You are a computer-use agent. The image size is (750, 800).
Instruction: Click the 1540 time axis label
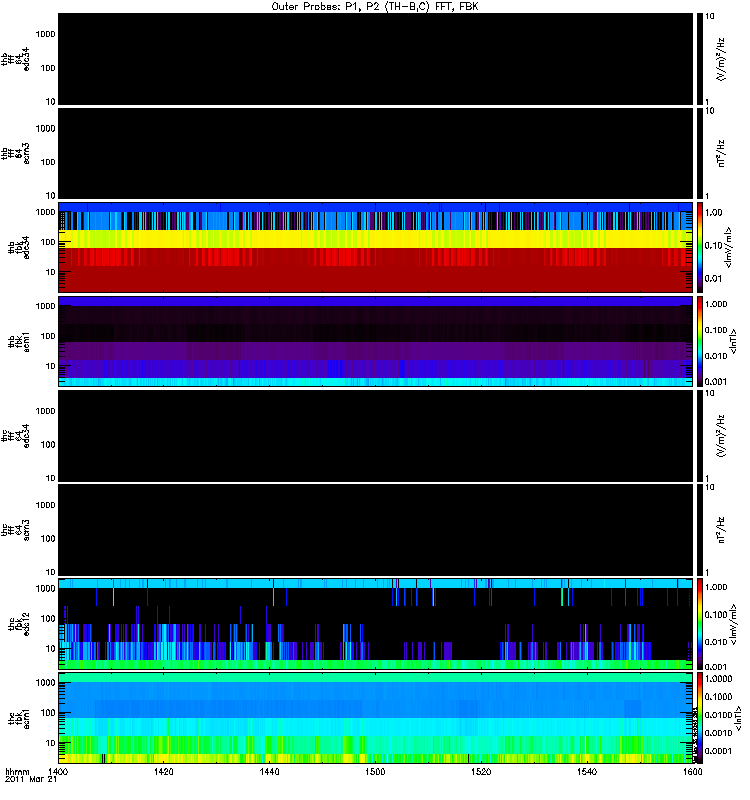pos(587,771)
